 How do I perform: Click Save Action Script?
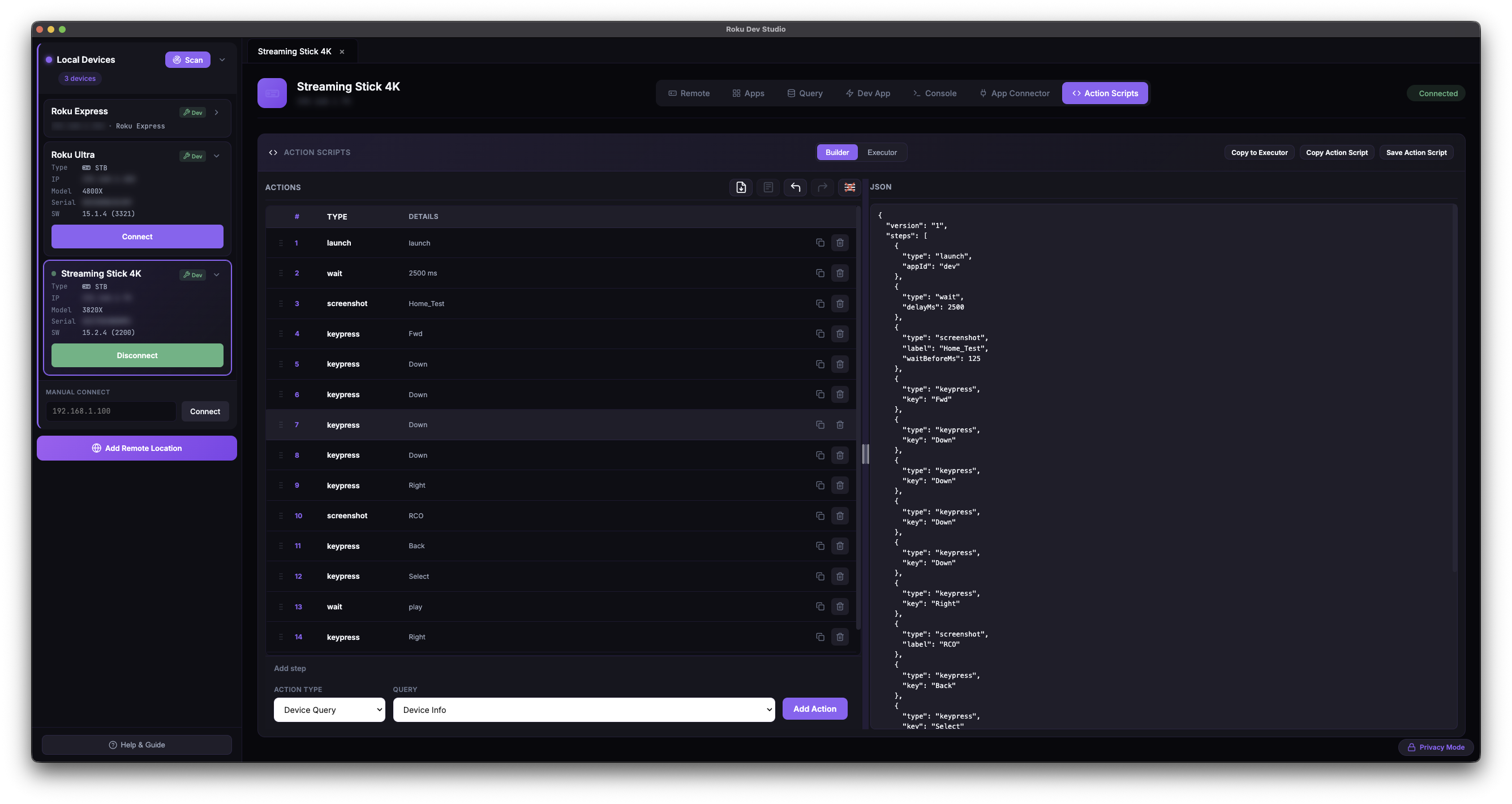[1416, 153]
